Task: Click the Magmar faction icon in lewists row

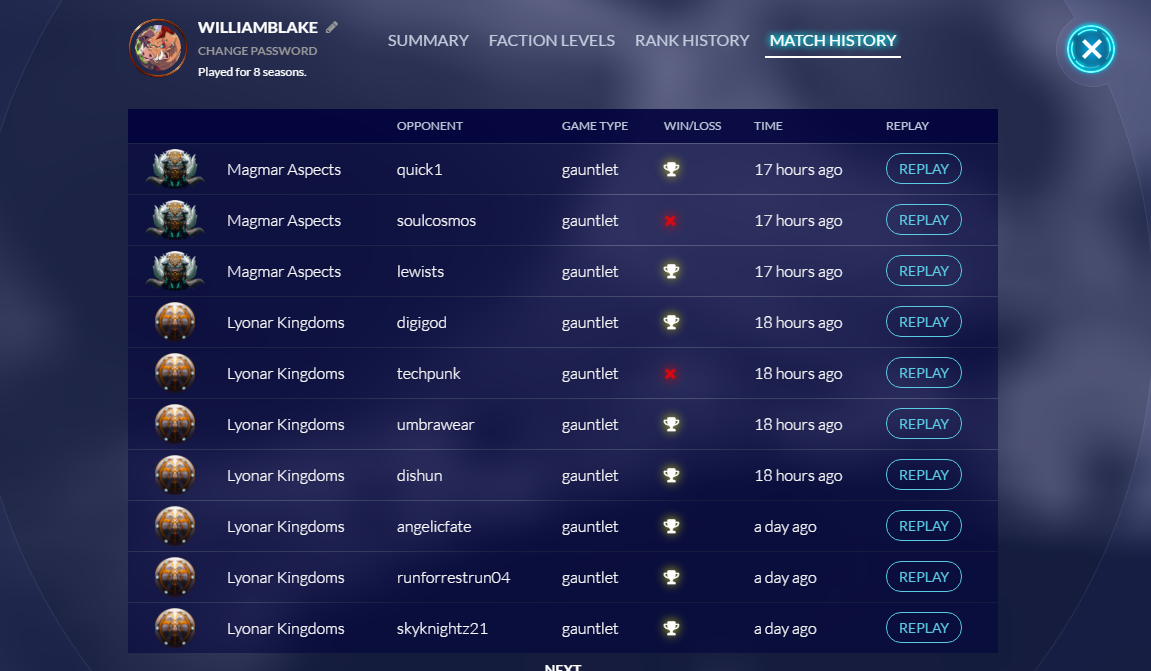Action: (175, 271)
